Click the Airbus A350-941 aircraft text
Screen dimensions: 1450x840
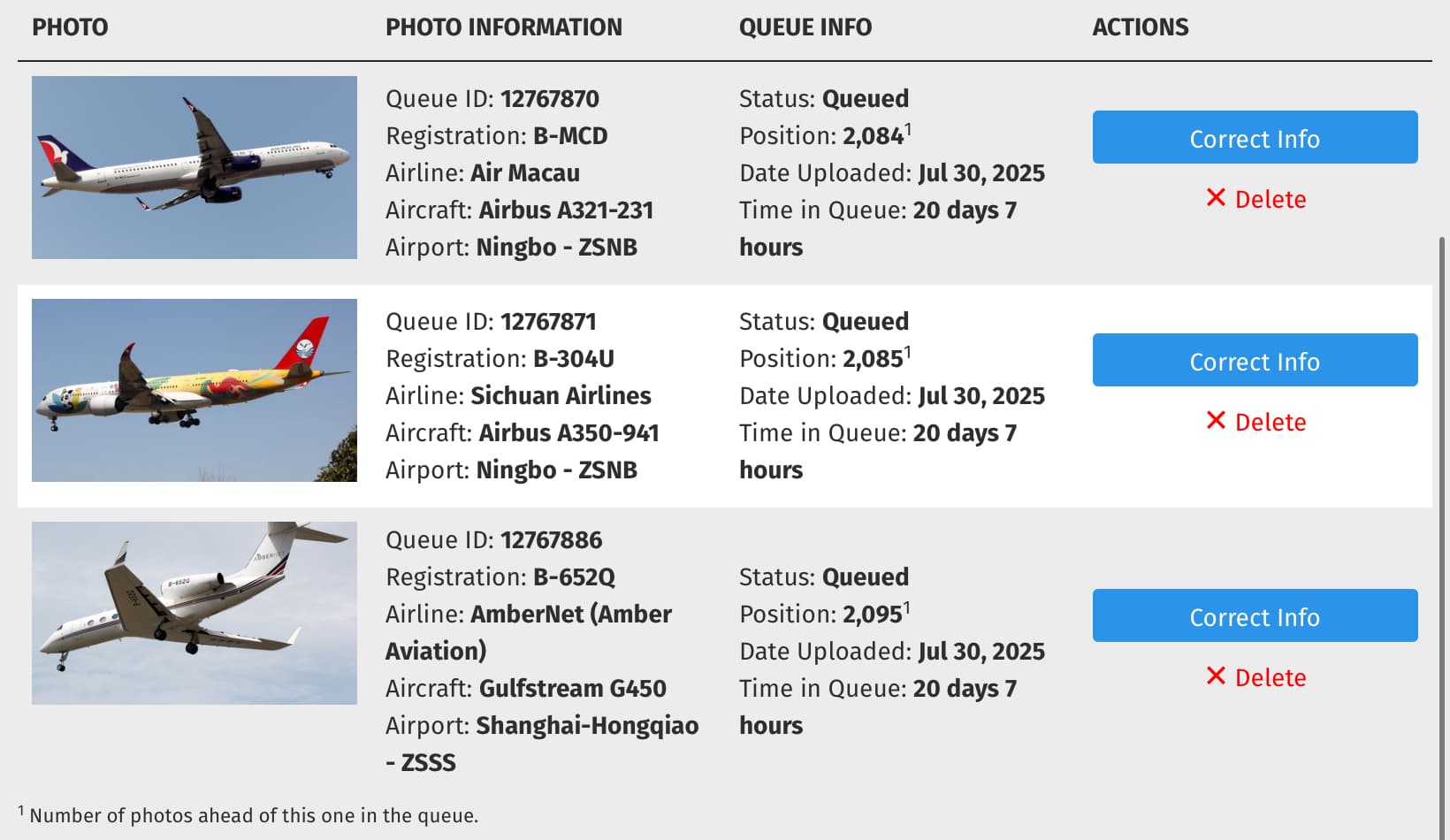[569, 433]
